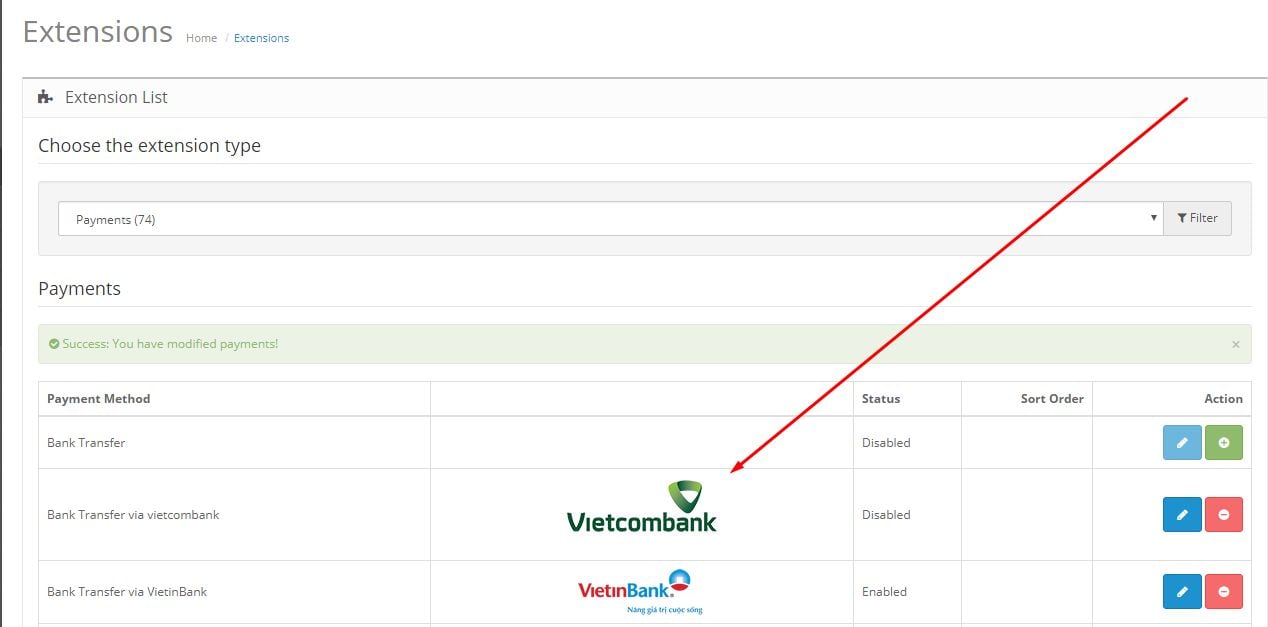This screenshot has height=627, width=1268.
Task: Click the green success check icon
Action: click(x=54, y=343)
